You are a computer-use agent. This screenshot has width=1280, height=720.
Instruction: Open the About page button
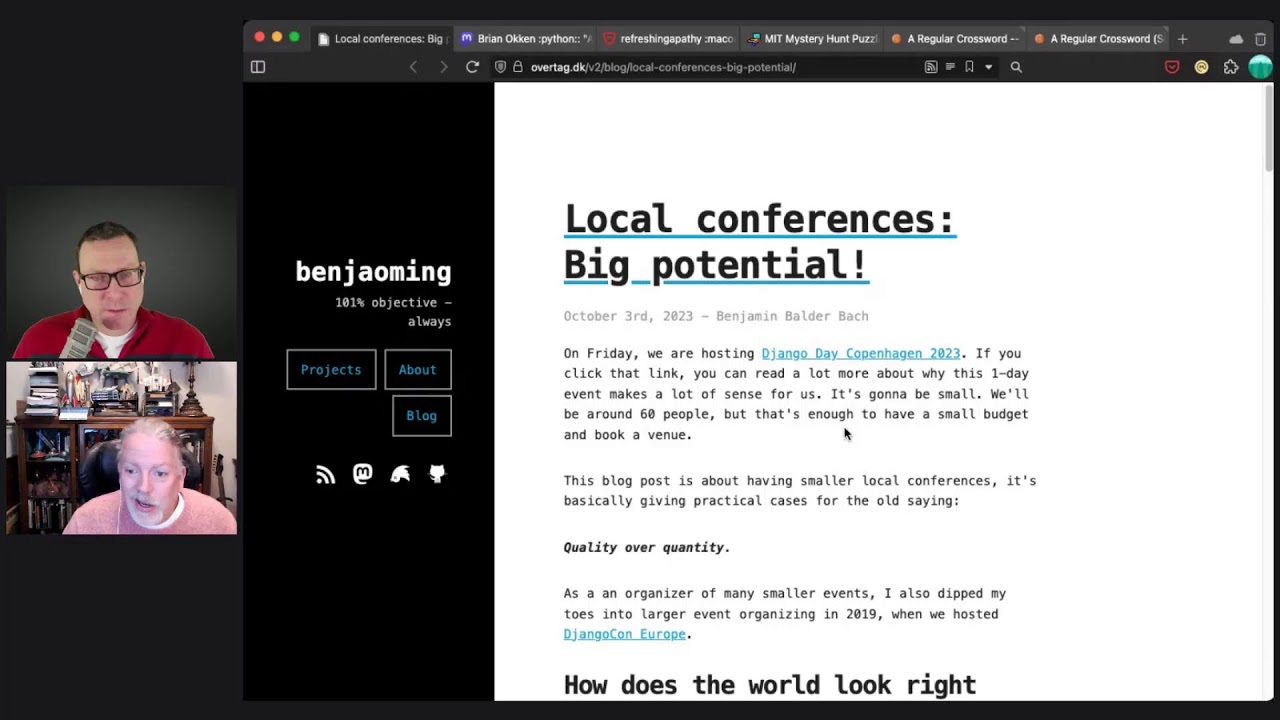click(418, 370)
